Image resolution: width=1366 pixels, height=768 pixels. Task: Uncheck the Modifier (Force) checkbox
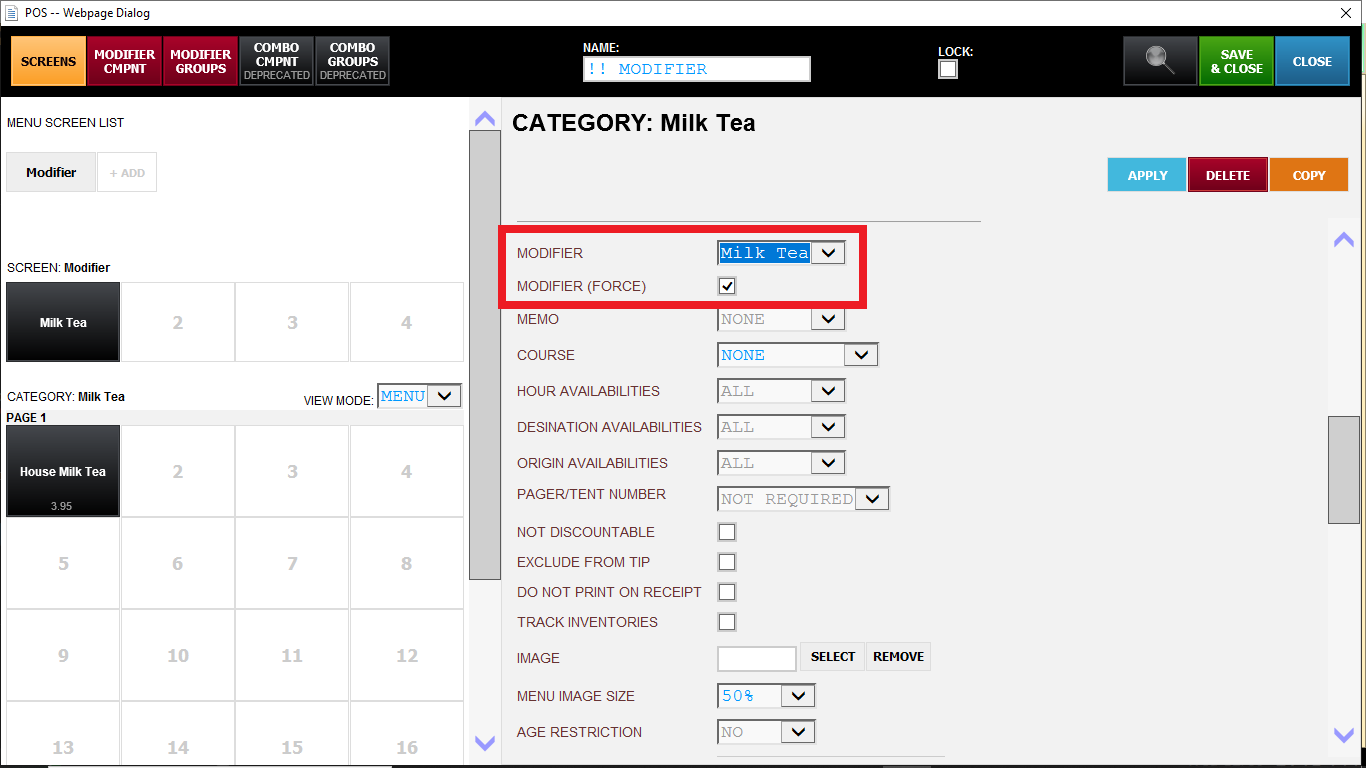click(x=727, y=286)
